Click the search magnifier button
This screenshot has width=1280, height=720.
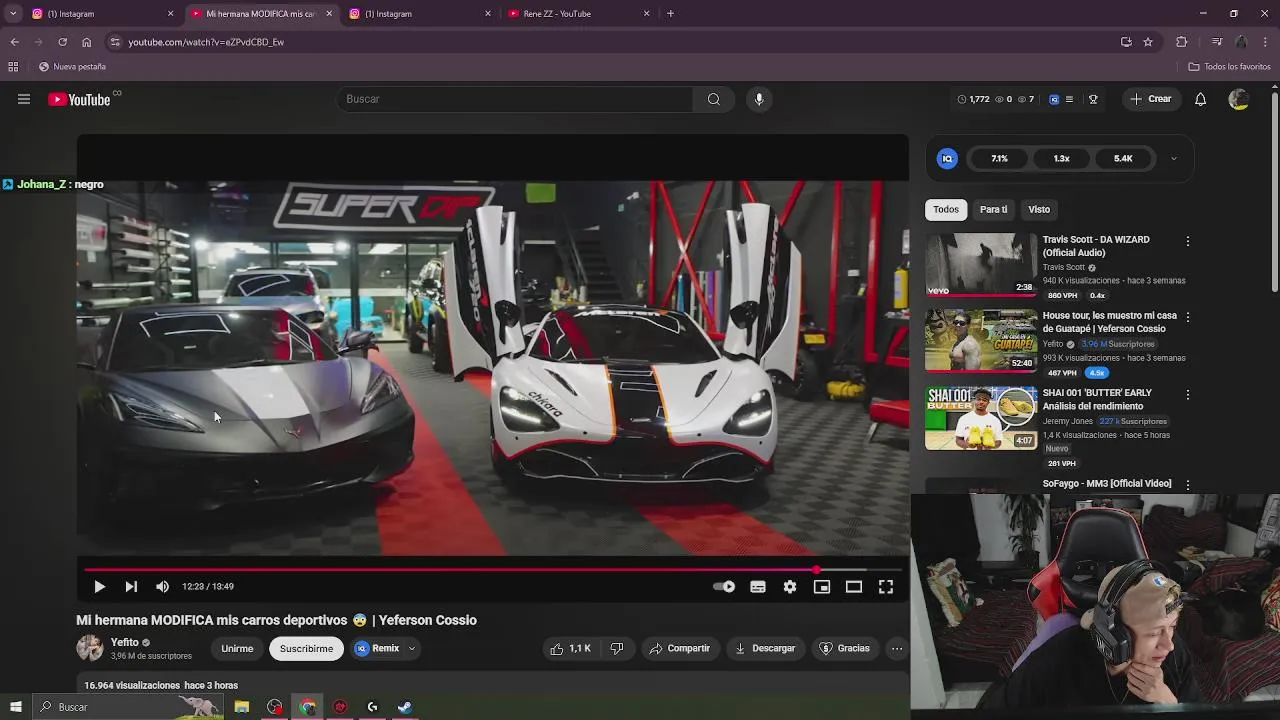(714, 99)
